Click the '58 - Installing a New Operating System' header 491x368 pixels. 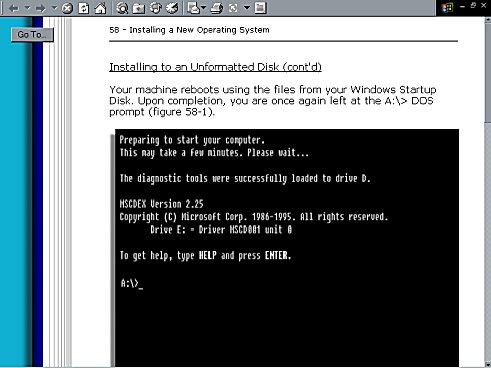189,30
